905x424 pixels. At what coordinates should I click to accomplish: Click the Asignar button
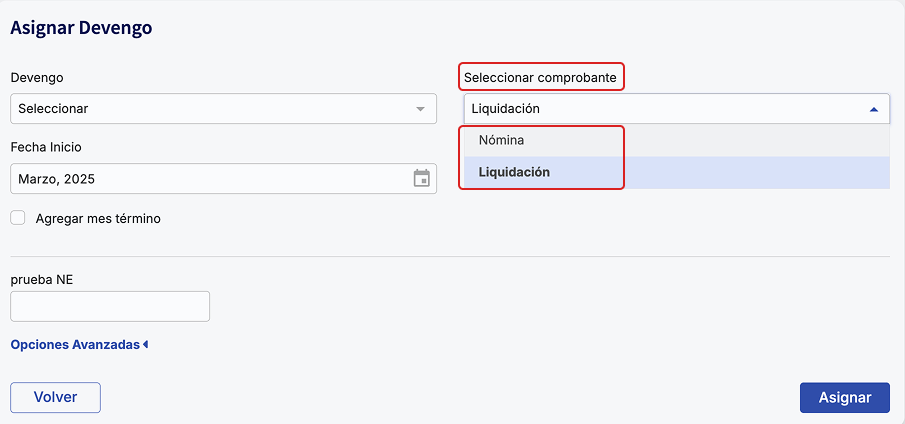coord(845,397)
